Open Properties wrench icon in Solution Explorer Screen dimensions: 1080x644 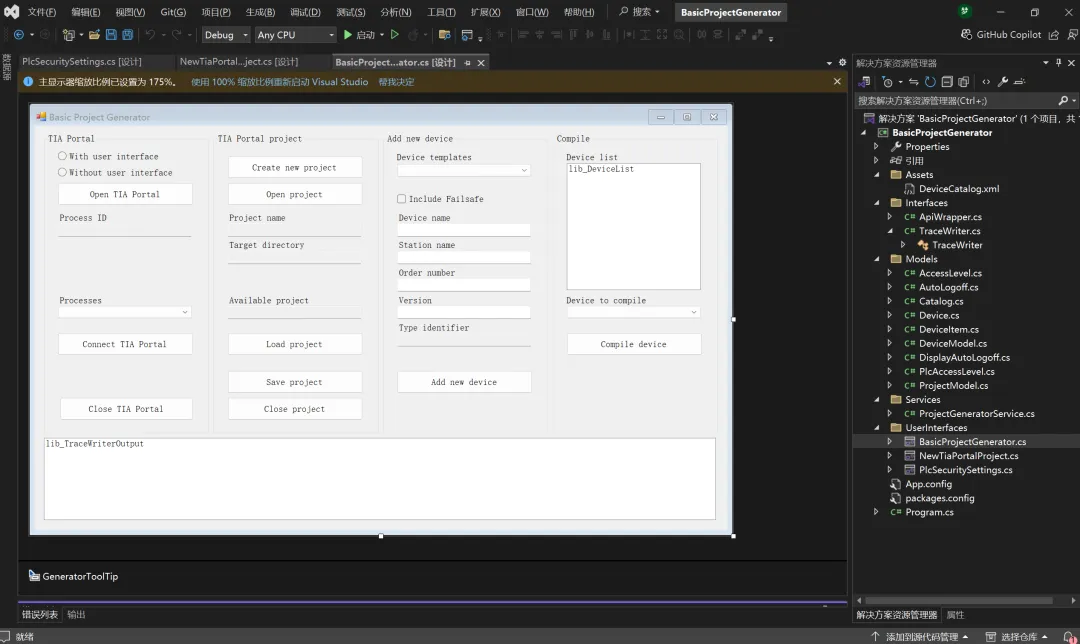coord(1003,82)
